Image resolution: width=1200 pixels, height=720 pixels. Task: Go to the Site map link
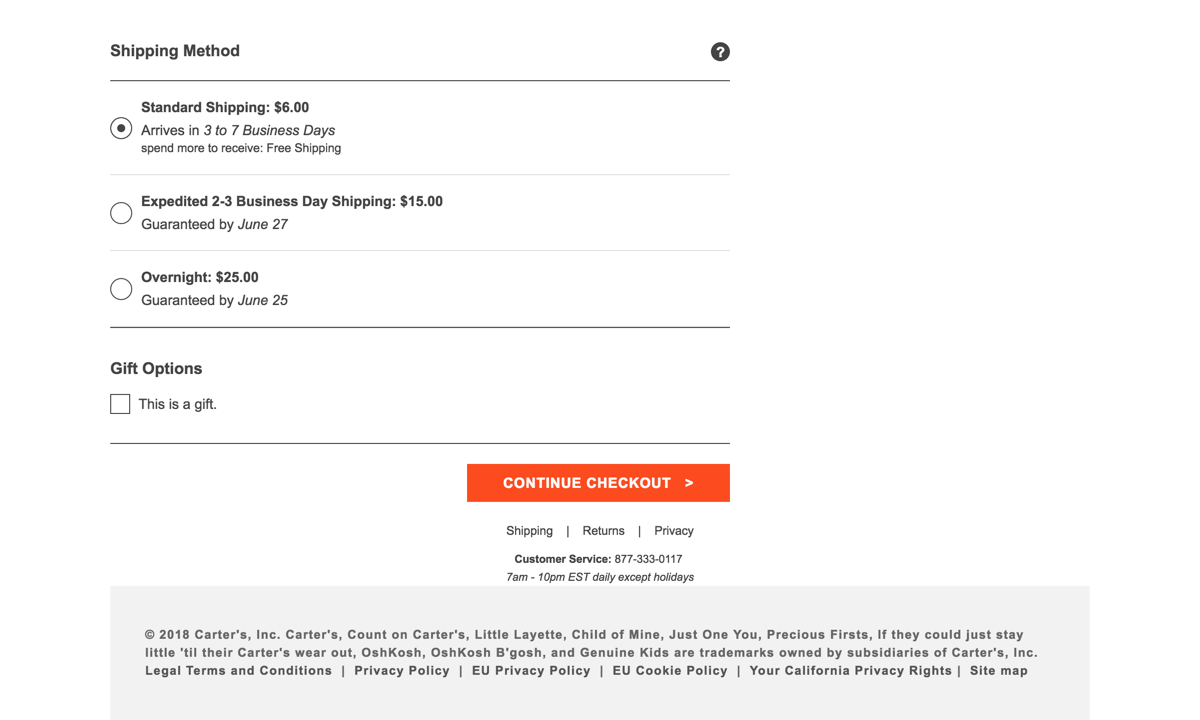point(998,671)
